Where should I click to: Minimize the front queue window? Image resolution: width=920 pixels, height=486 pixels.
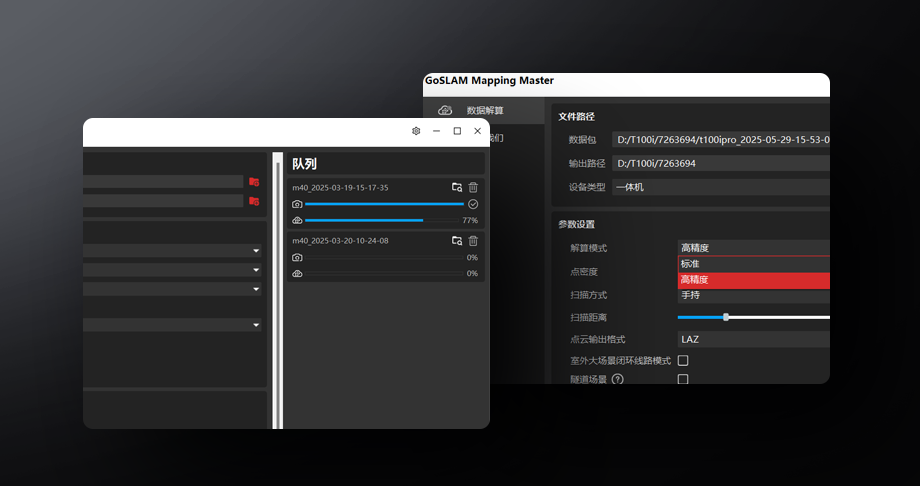(x=436, y=131)
